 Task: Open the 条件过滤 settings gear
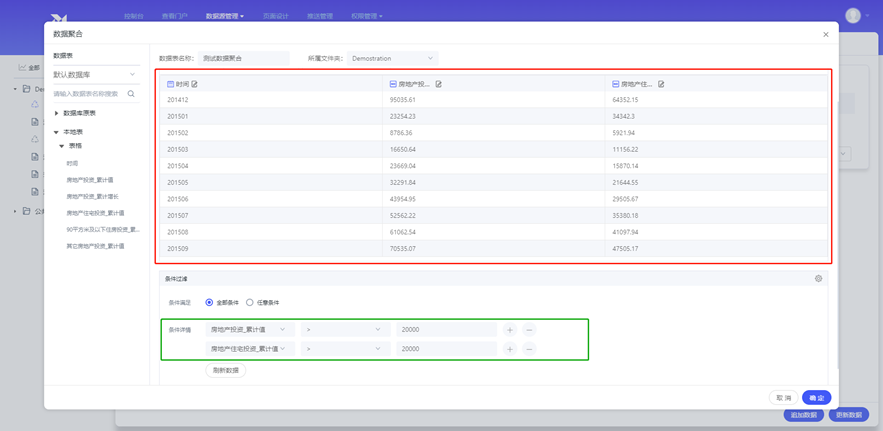click(818, 279)
